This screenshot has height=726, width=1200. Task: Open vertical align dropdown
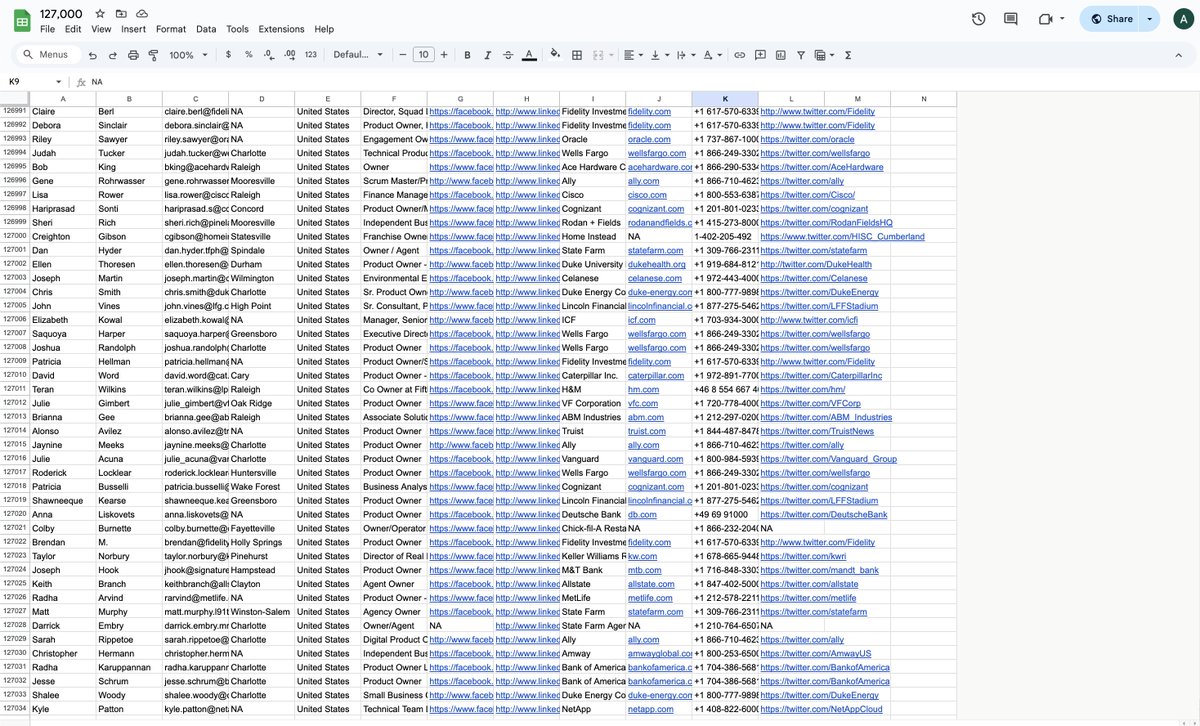point(659,55)
